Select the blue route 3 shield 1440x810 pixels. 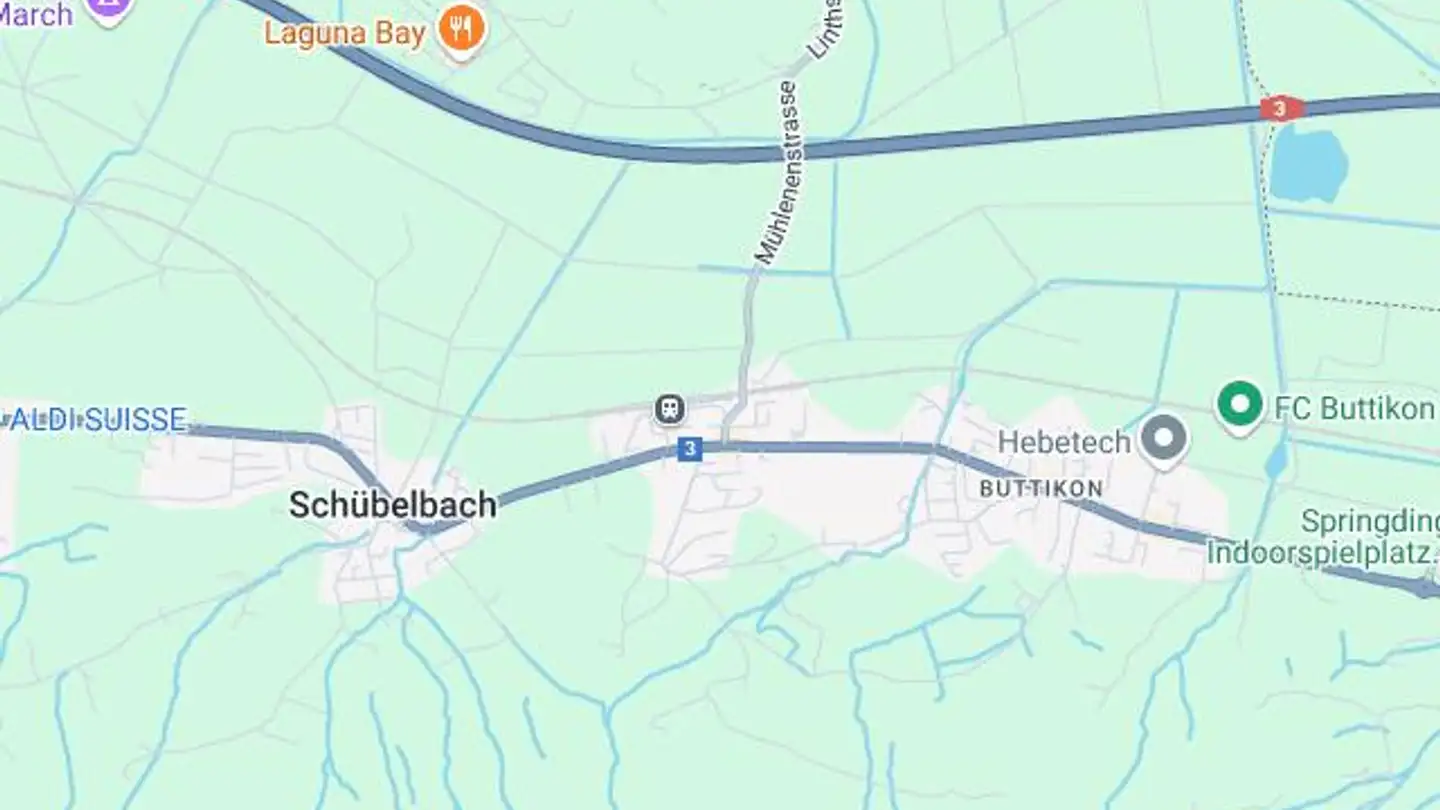(x=688, y=449)
